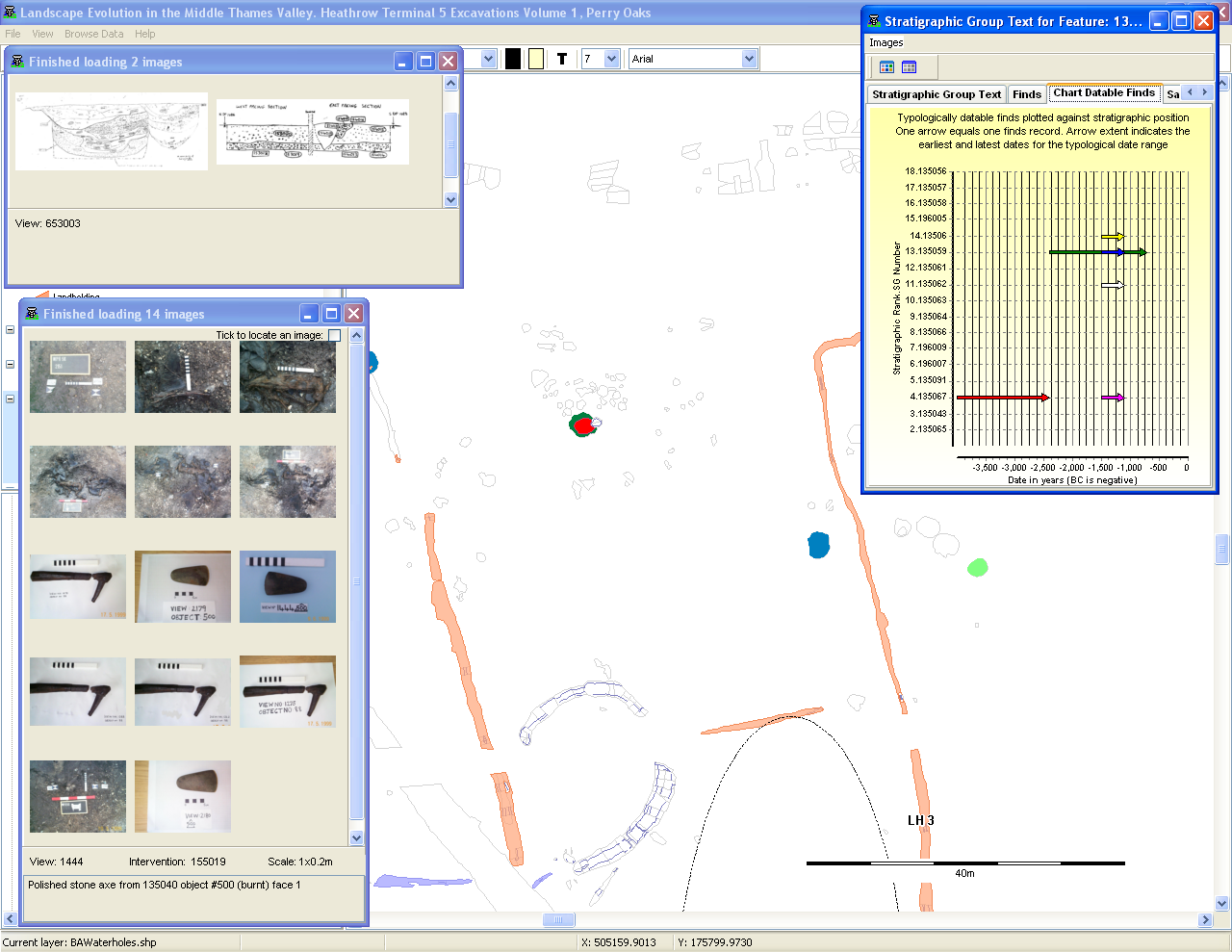
Task: Click the black color swatch
Action: 513,59
